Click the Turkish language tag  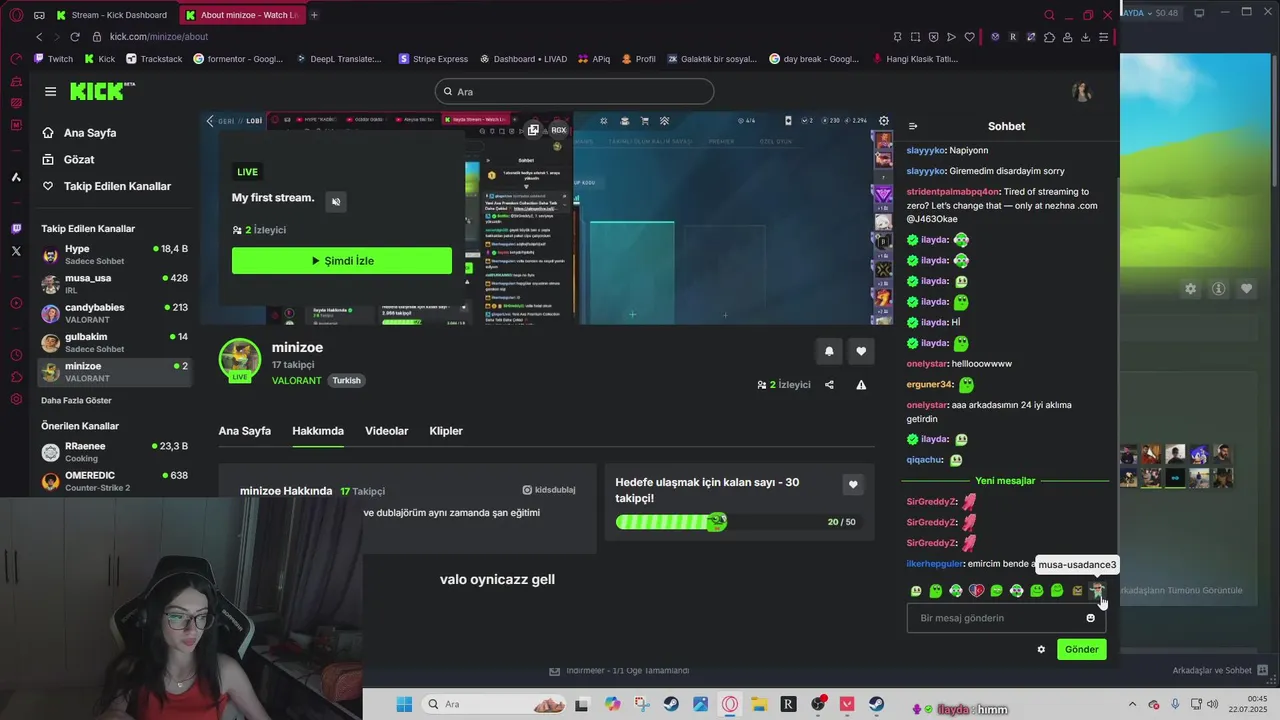[x=347, y=381]
